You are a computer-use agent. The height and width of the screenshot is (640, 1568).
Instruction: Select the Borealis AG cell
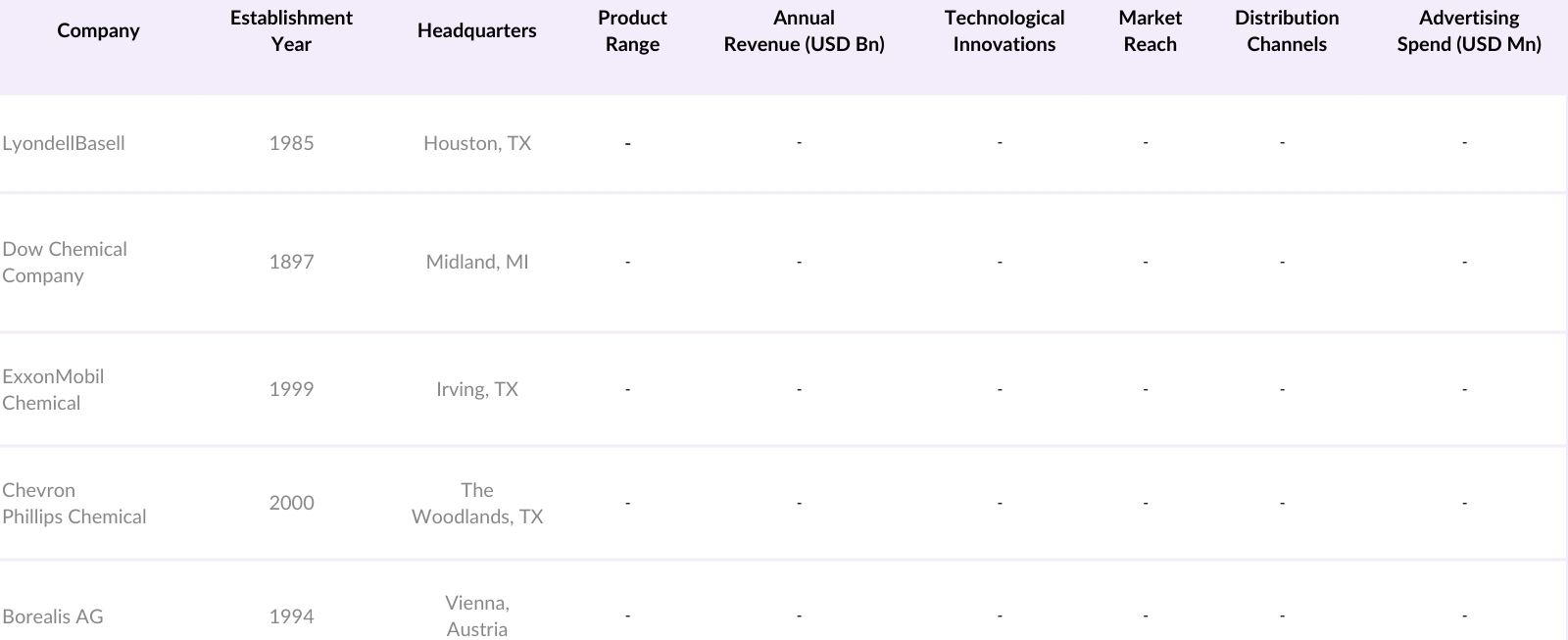53,616
